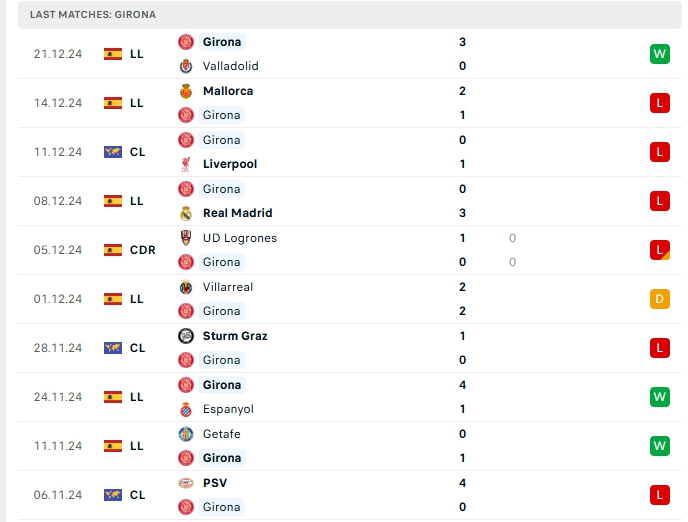Click the Liverpool club crest icon

click(x=185, y=164)
